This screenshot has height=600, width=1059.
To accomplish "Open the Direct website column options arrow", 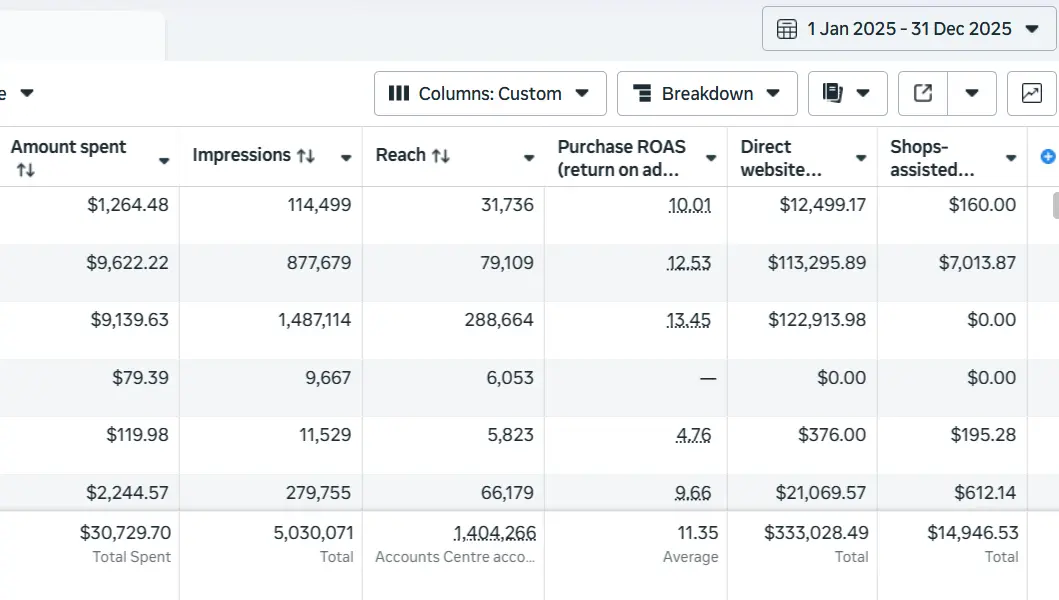I will pos(861,158).
